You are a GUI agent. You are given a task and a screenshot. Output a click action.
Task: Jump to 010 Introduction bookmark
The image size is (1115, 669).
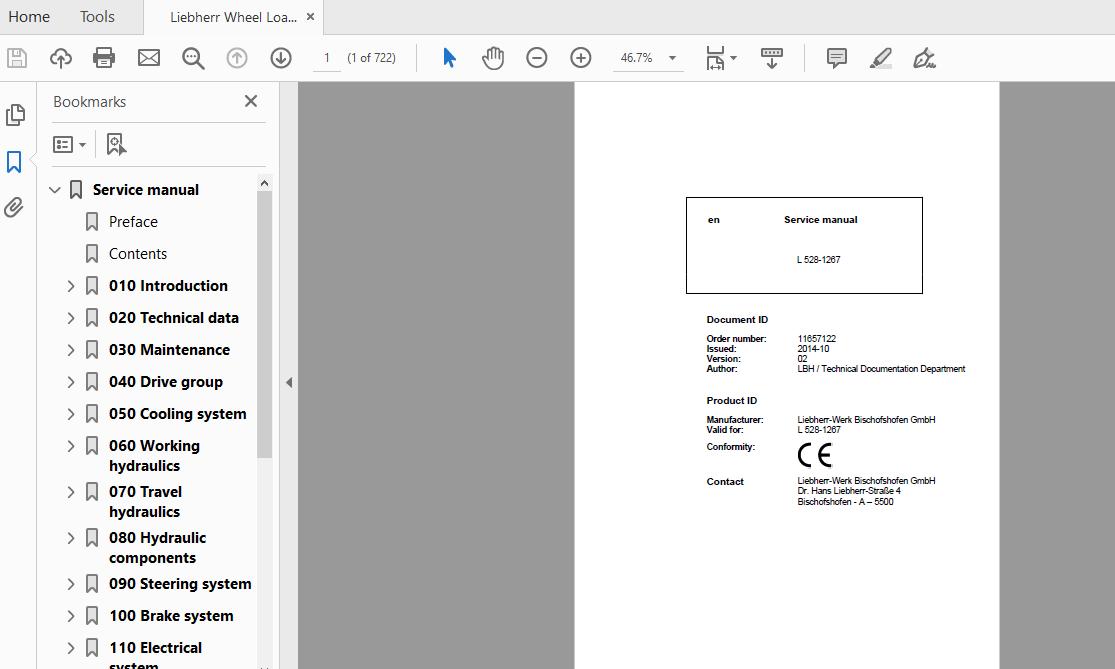coord(169,286)
